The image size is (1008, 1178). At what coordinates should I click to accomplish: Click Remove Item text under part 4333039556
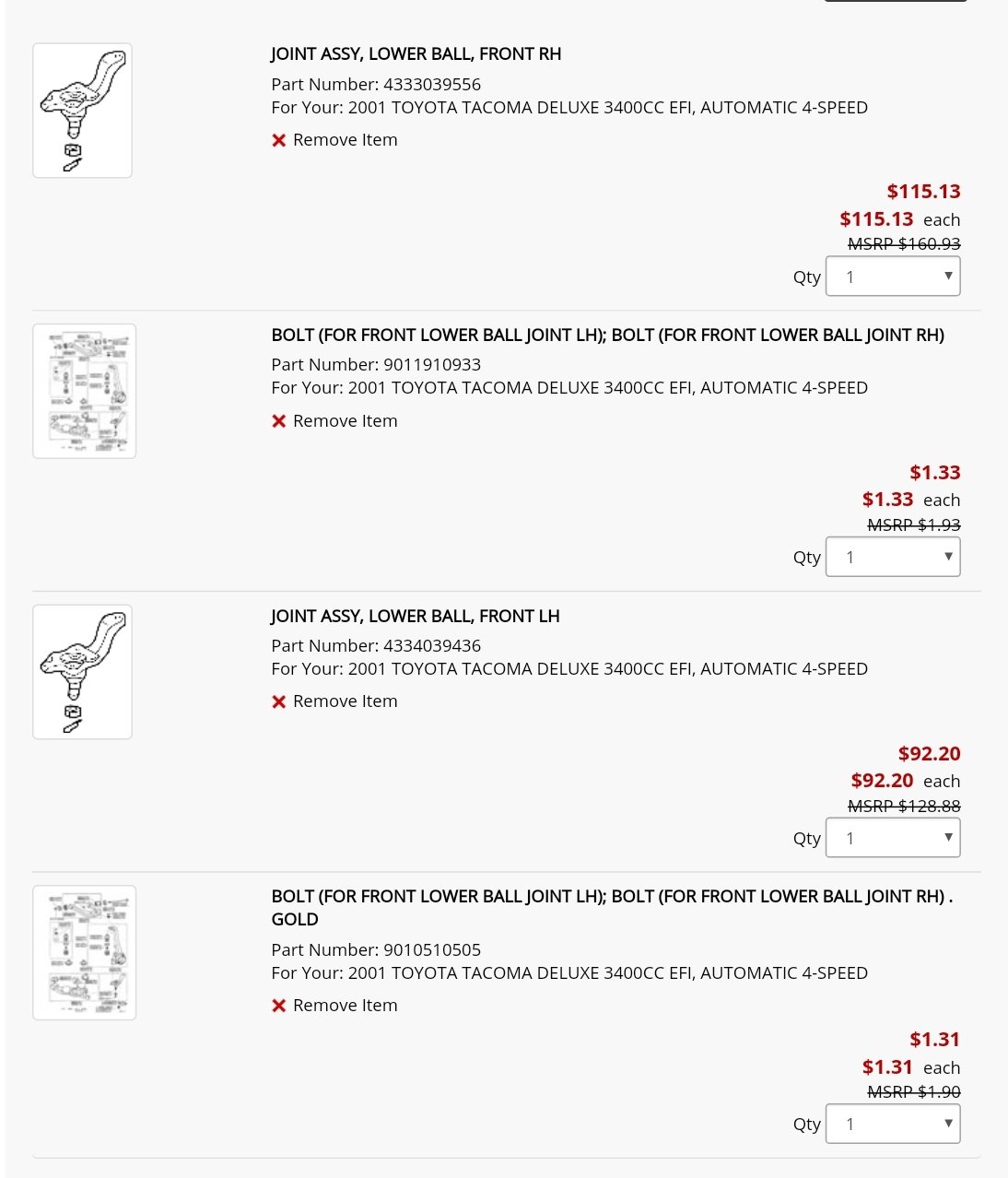pyautogui.click(x=346, y=140)
